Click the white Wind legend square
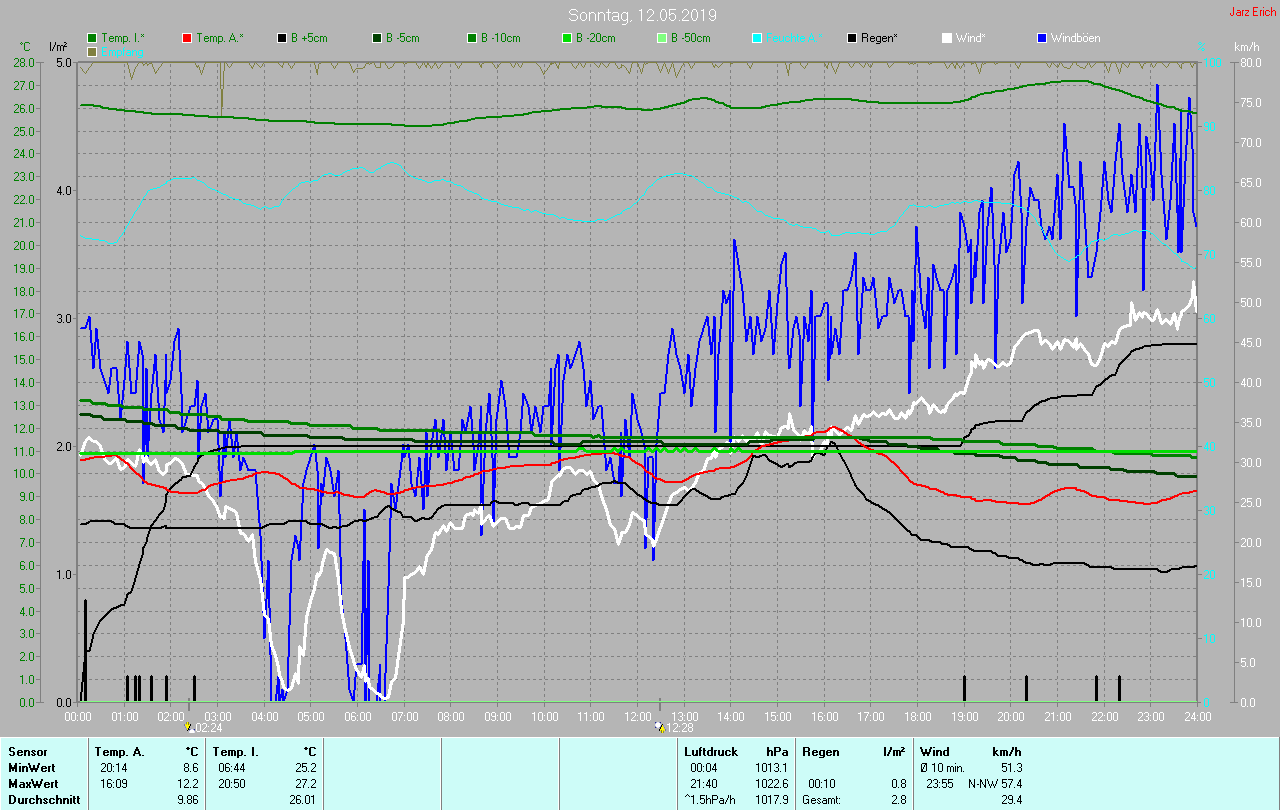Image resolution: width=1280 pixels, height=810 pixels. [x=947, y=38]
